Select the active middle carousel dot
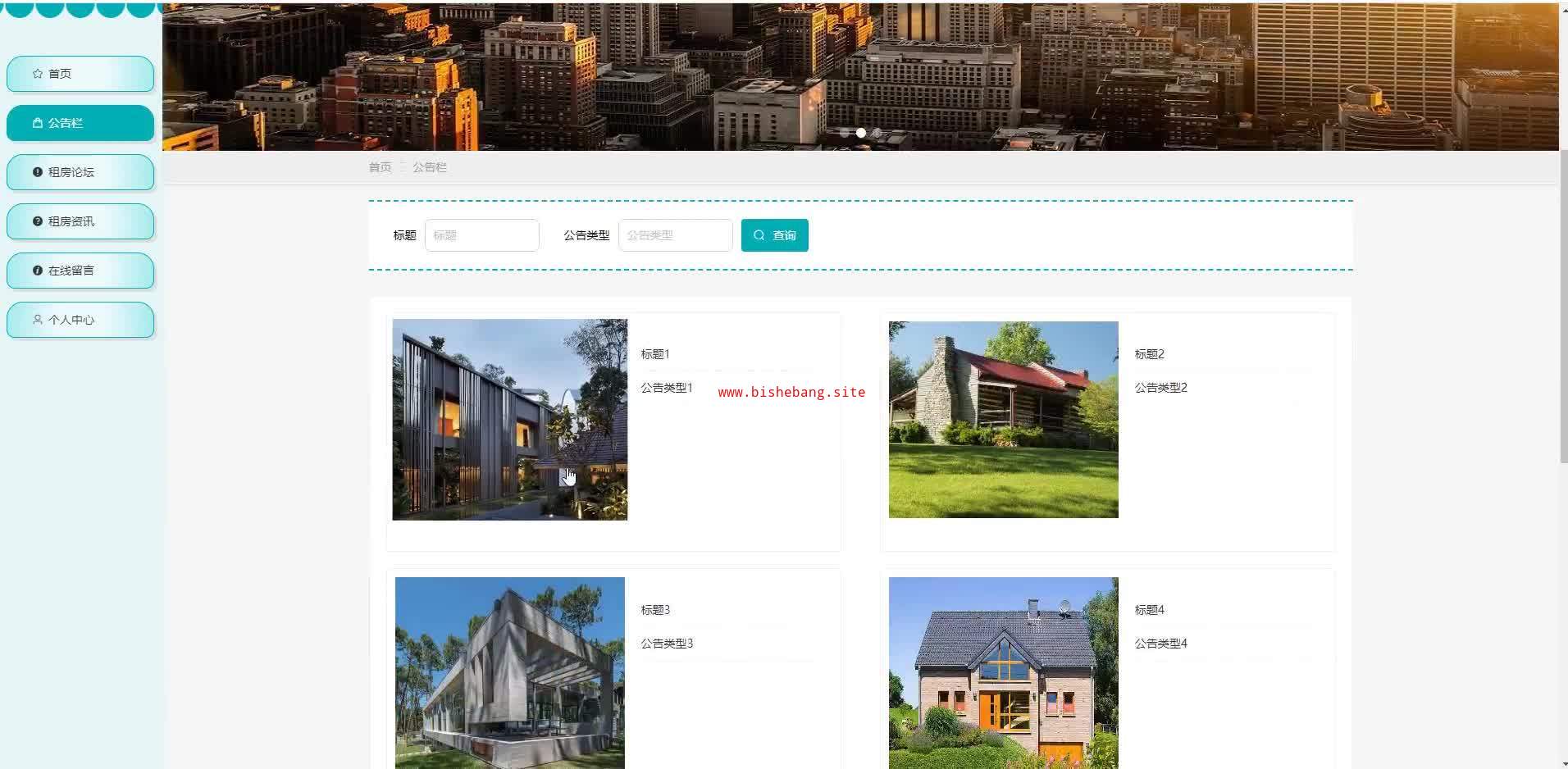The image size is (1568, 769). pos(861,133)
